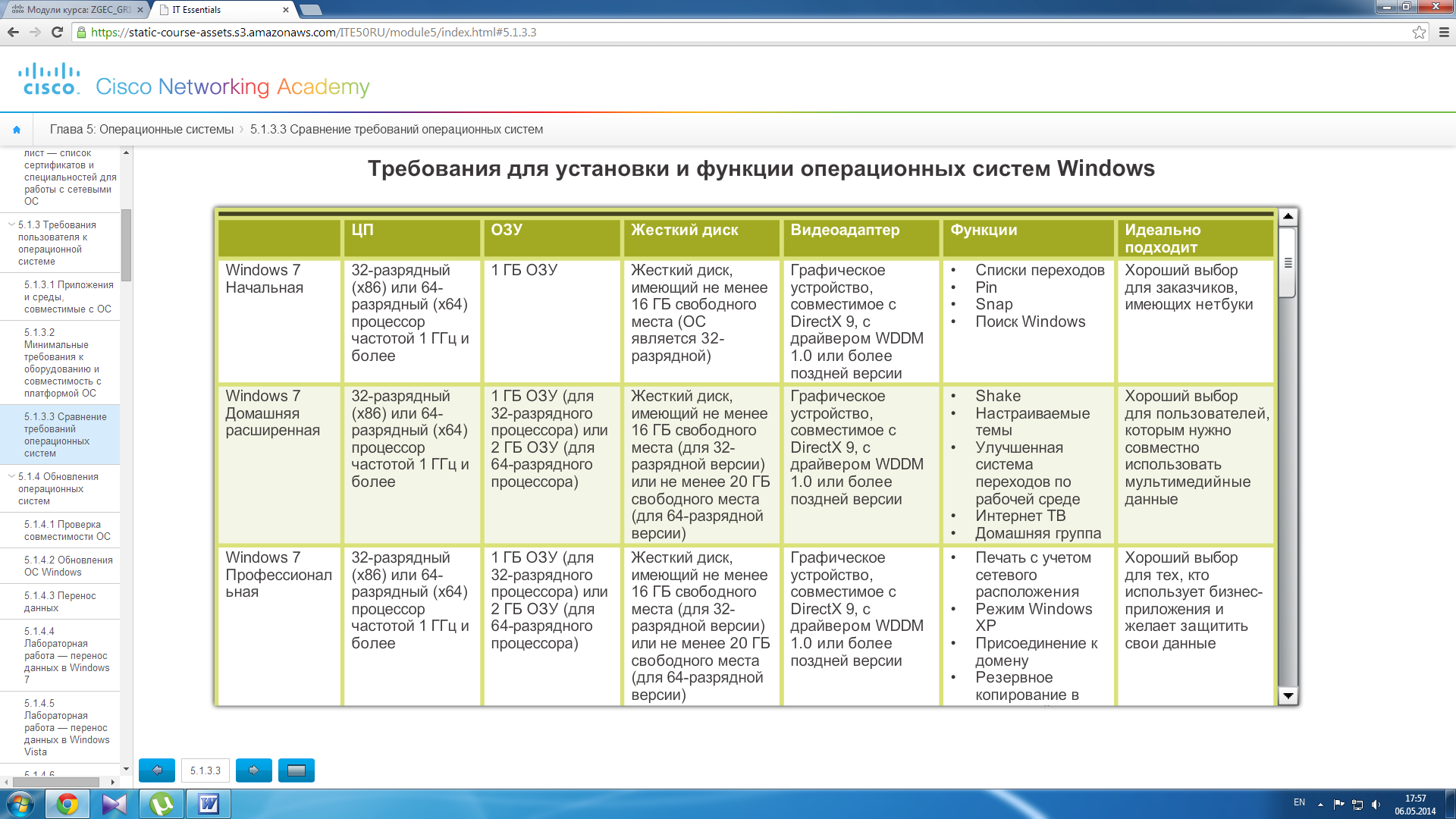This screenshot has height=819, width=1456.
Task: Click the Cisco logo
Action: point(49,79)
